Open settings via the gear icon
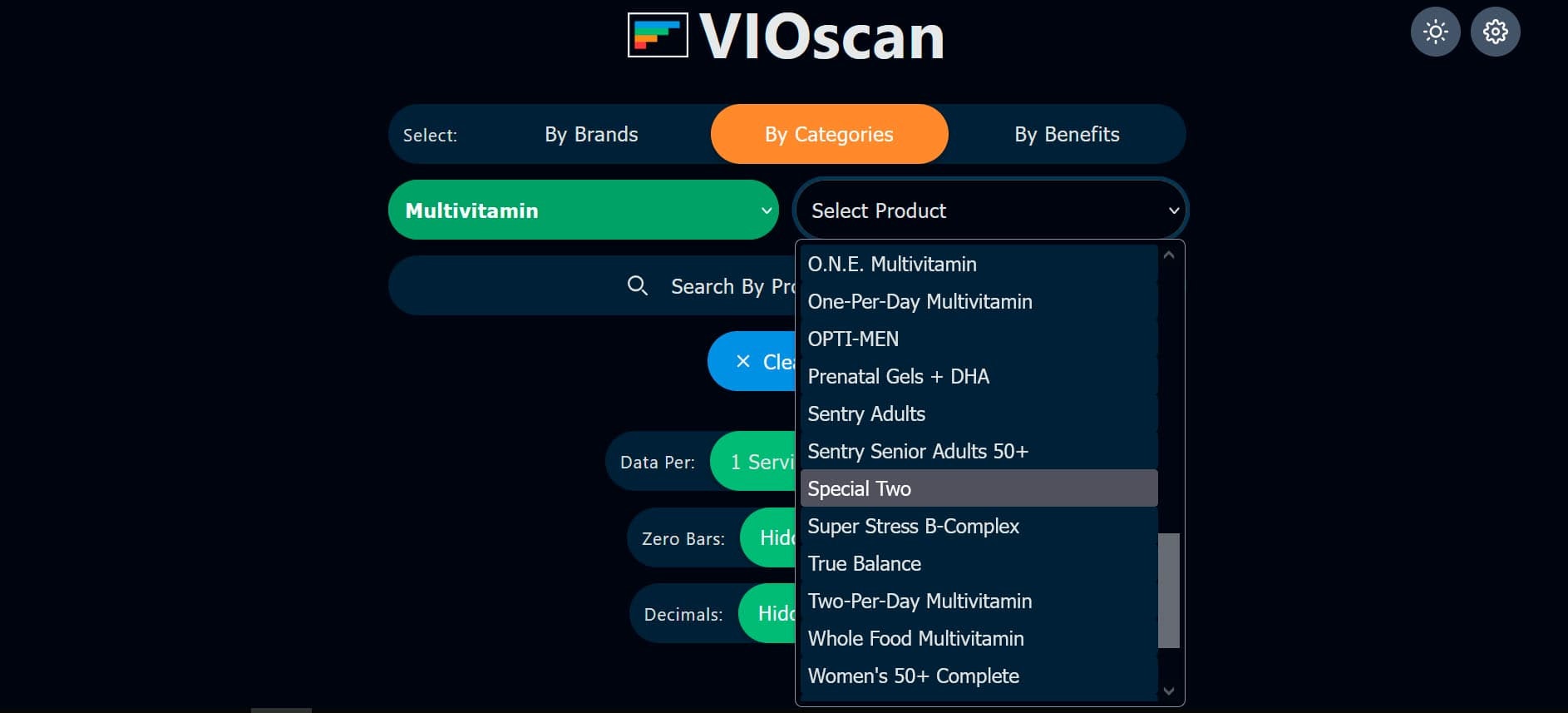The width and height of the screenshot is (1568, 713). coord(1495,32)
